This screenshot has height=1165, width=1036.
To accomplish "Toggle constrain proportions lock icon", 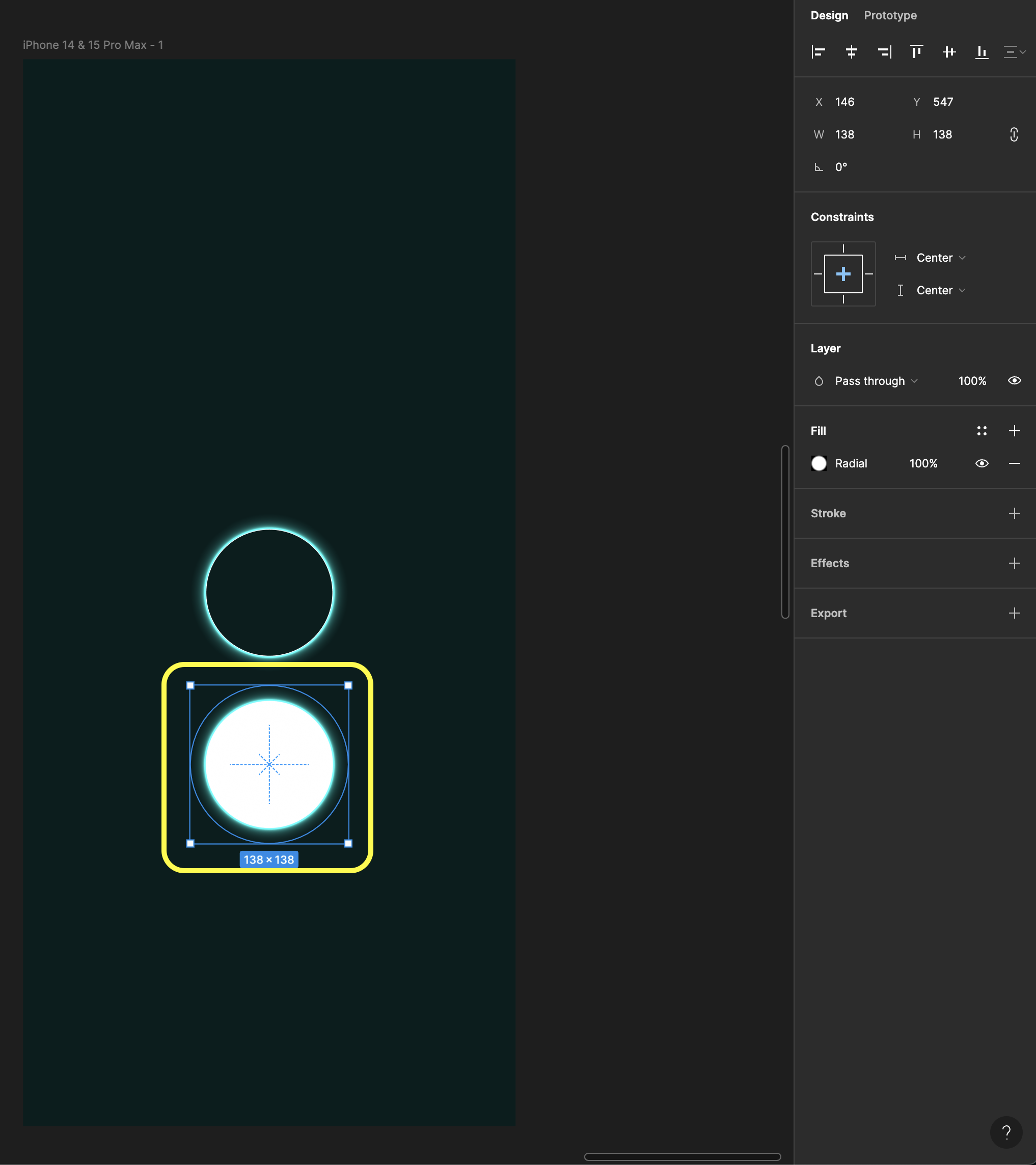I will (x=1014, y=134).
